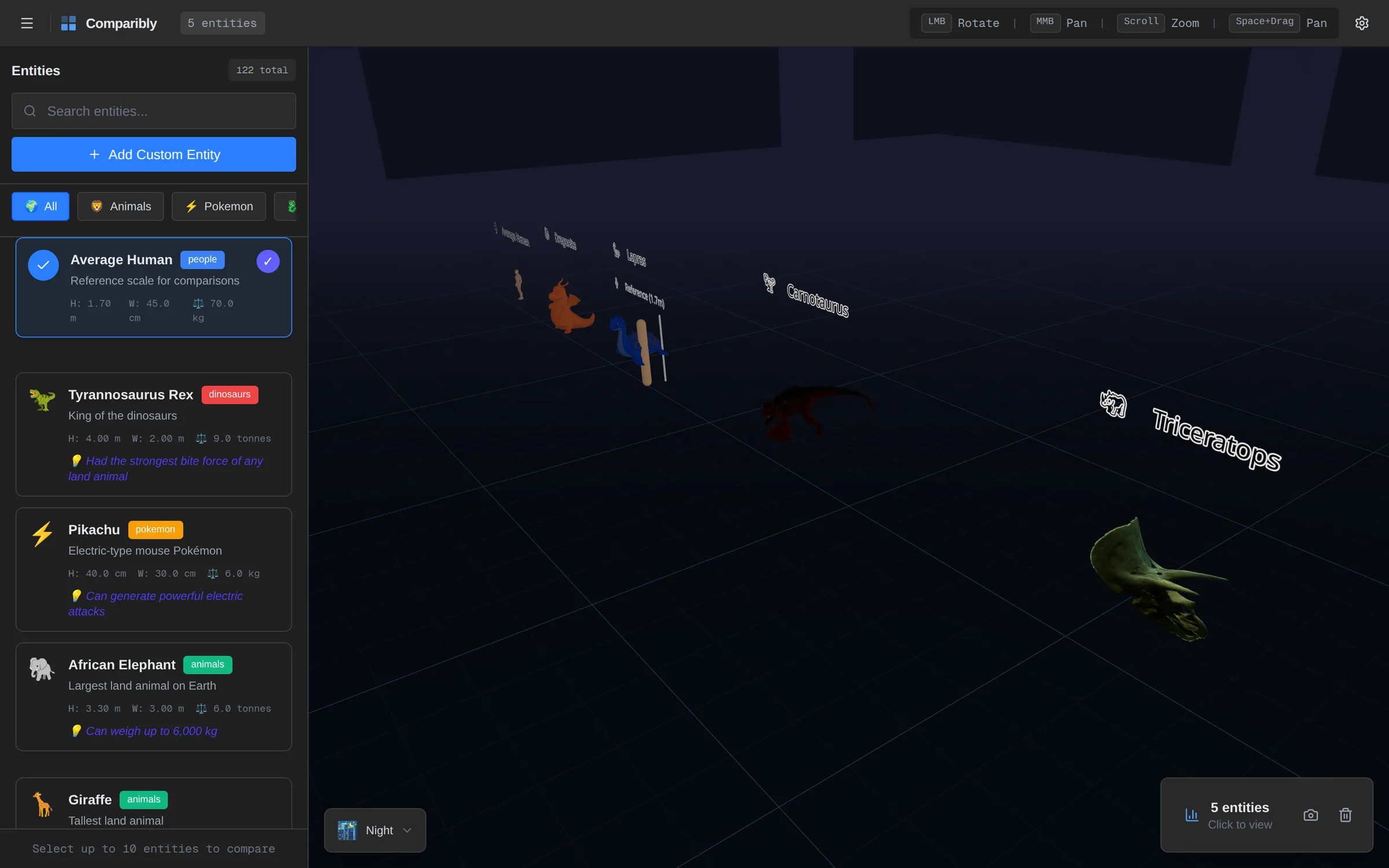The image size is (1389, 868).
Task: Deselect Average Human with blue check circle
Action: coord(43,265)
